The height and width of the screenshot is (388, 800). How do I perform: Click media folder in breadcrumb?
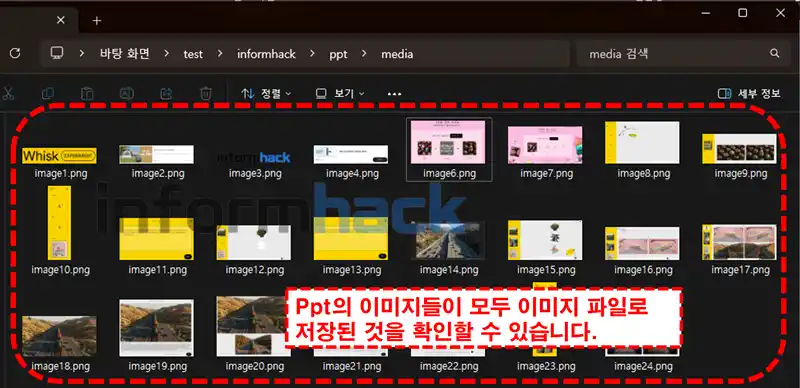point(397,54)
